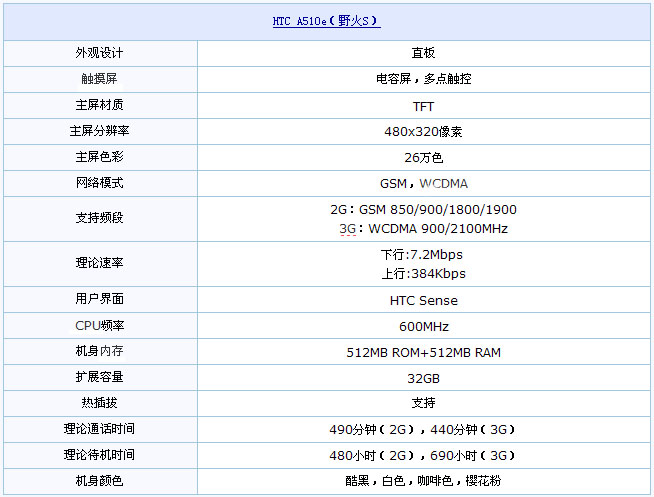This screenshot has height=497, width=654.
Task: Click the 酷黑,白色,咖啡色,樱花粉 value
Action: tap(423, 481)
